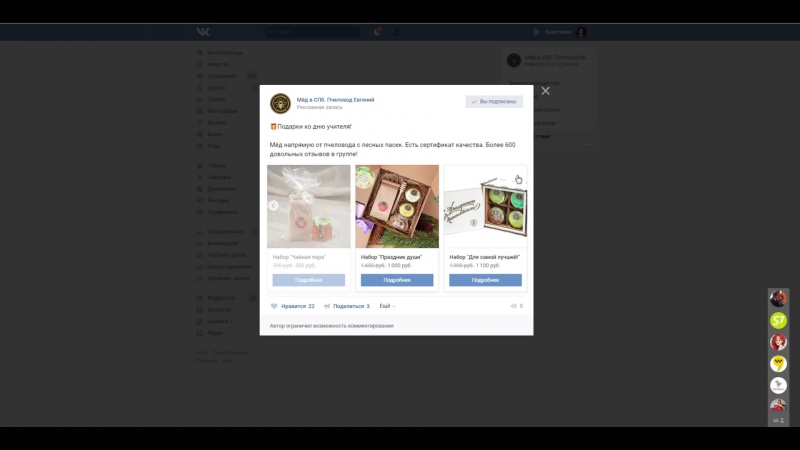Share the post via the megaphone icon

pyautogui.click(x=327, y=306)
